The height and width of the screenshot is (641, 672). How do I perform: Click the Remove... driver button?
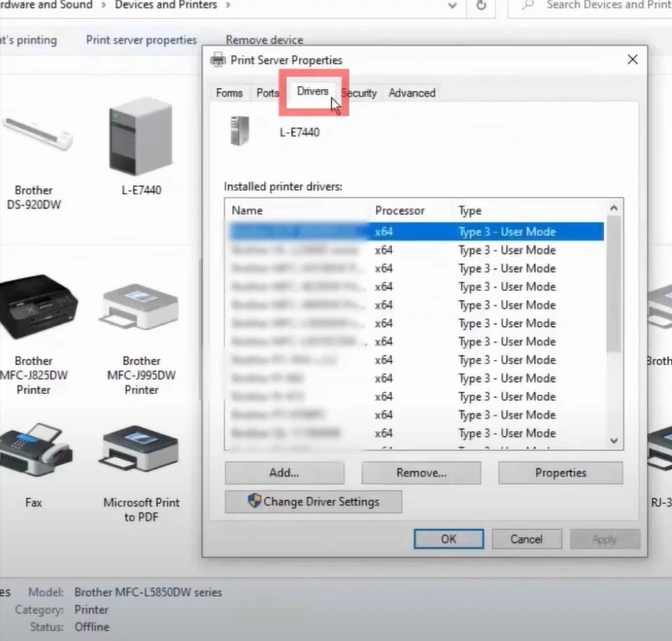421,473
